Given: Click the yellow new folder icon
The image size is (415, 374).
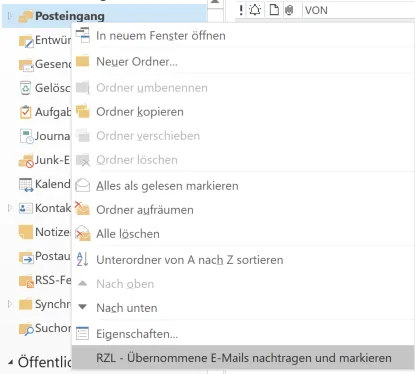Looking at the screenshot, I should pos(82,61).
